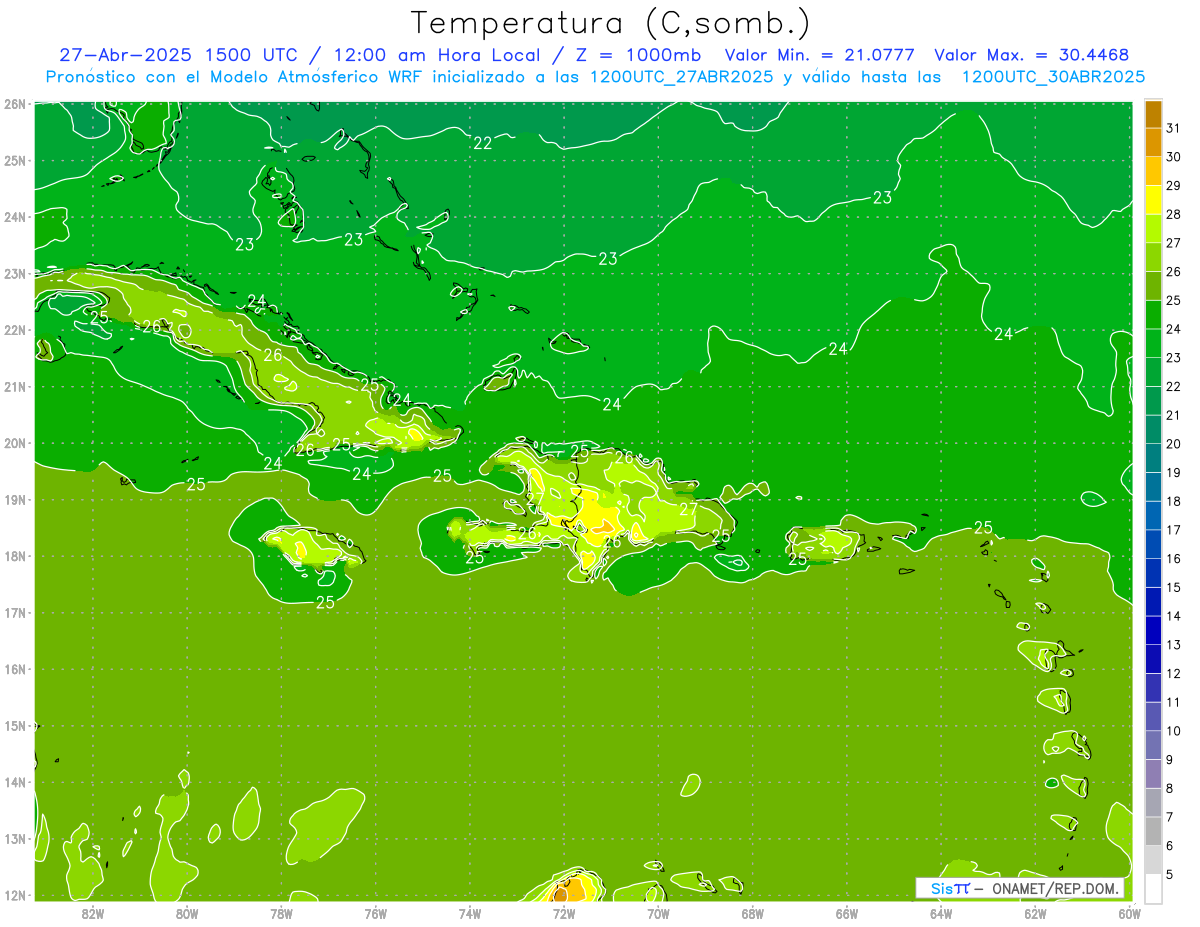Click the 70W longitude label
The width and height of the screenshot is (1200, 927).
tap(658, 913)
